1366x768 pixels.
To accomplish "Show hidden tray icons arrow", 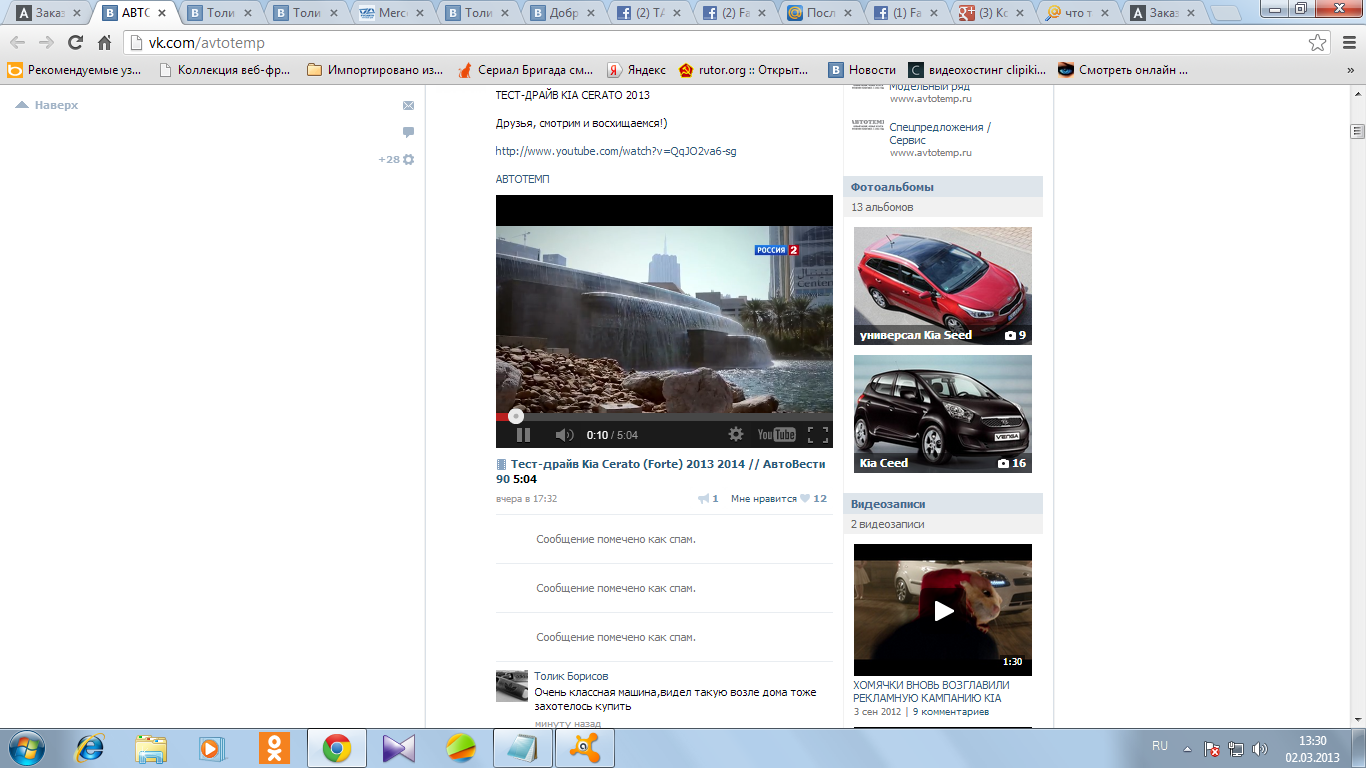I will pos(1187,748).
